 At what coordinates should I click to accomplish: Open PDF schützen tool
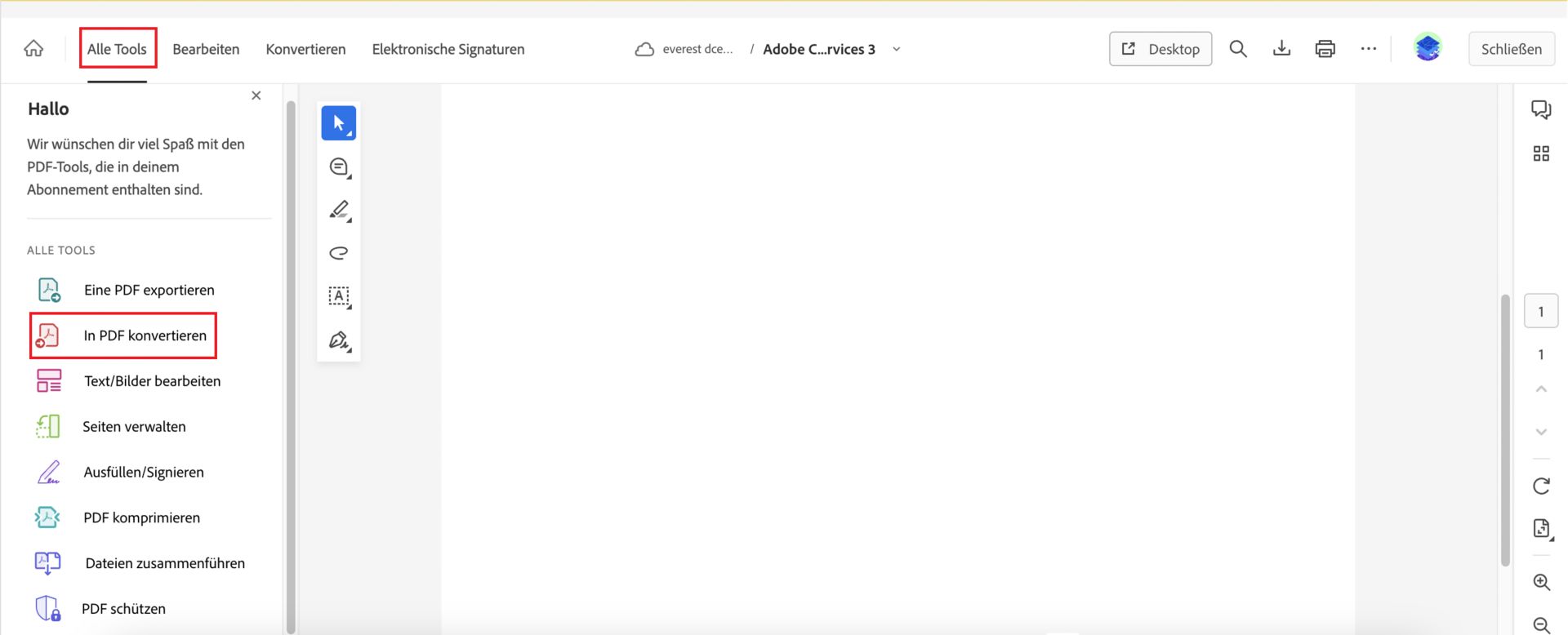pyautogui.click(x=100, y=609)
